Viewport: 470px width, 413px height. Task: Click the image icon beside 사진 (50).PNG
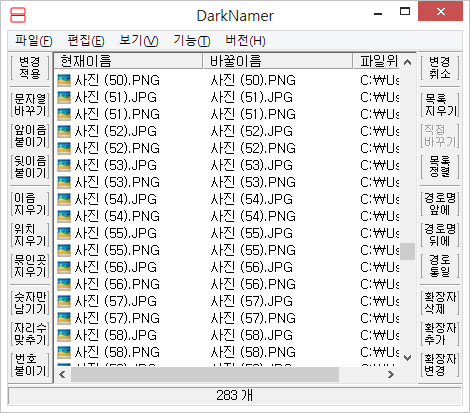tap(64, 80)
